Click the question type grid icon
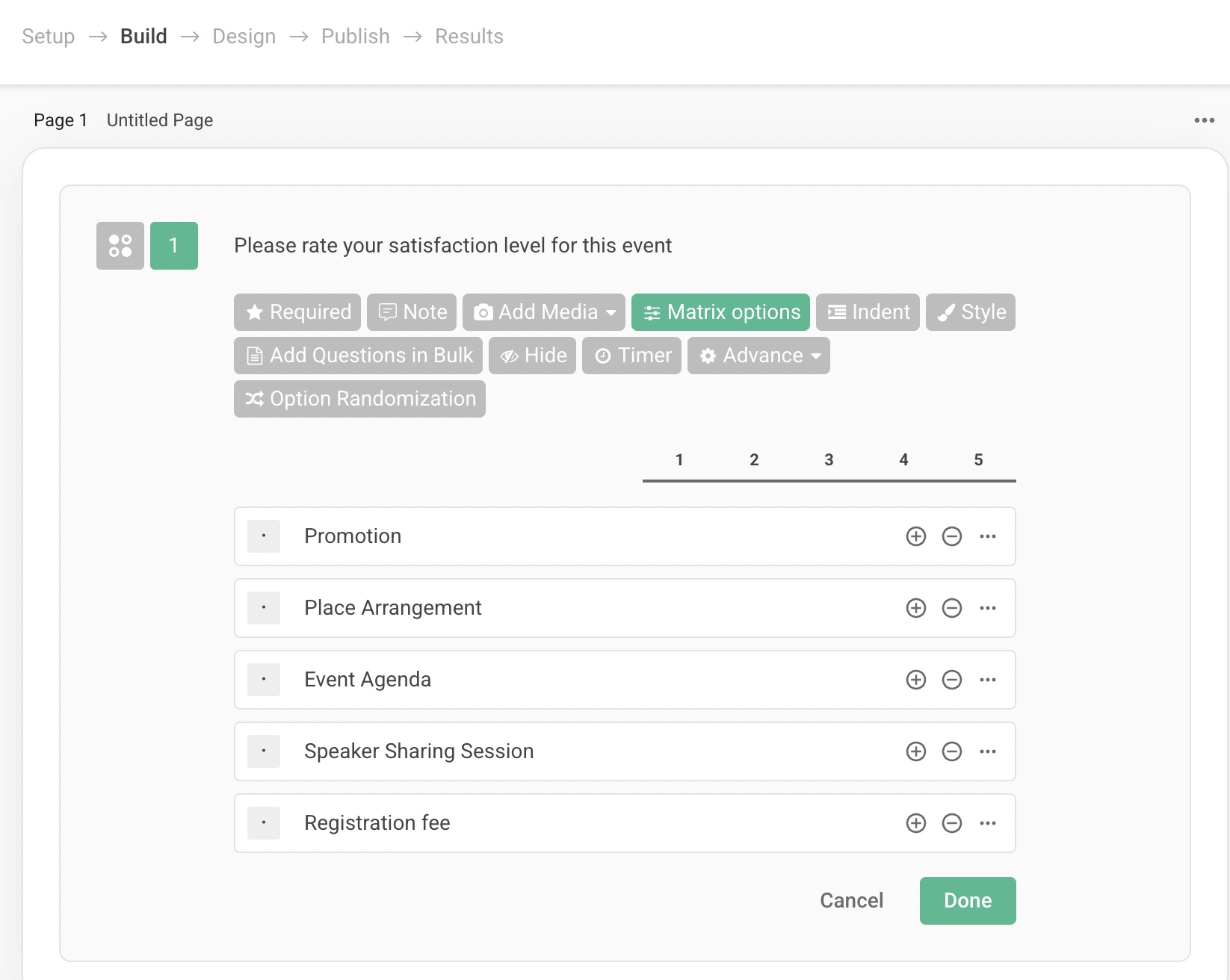 119,245
